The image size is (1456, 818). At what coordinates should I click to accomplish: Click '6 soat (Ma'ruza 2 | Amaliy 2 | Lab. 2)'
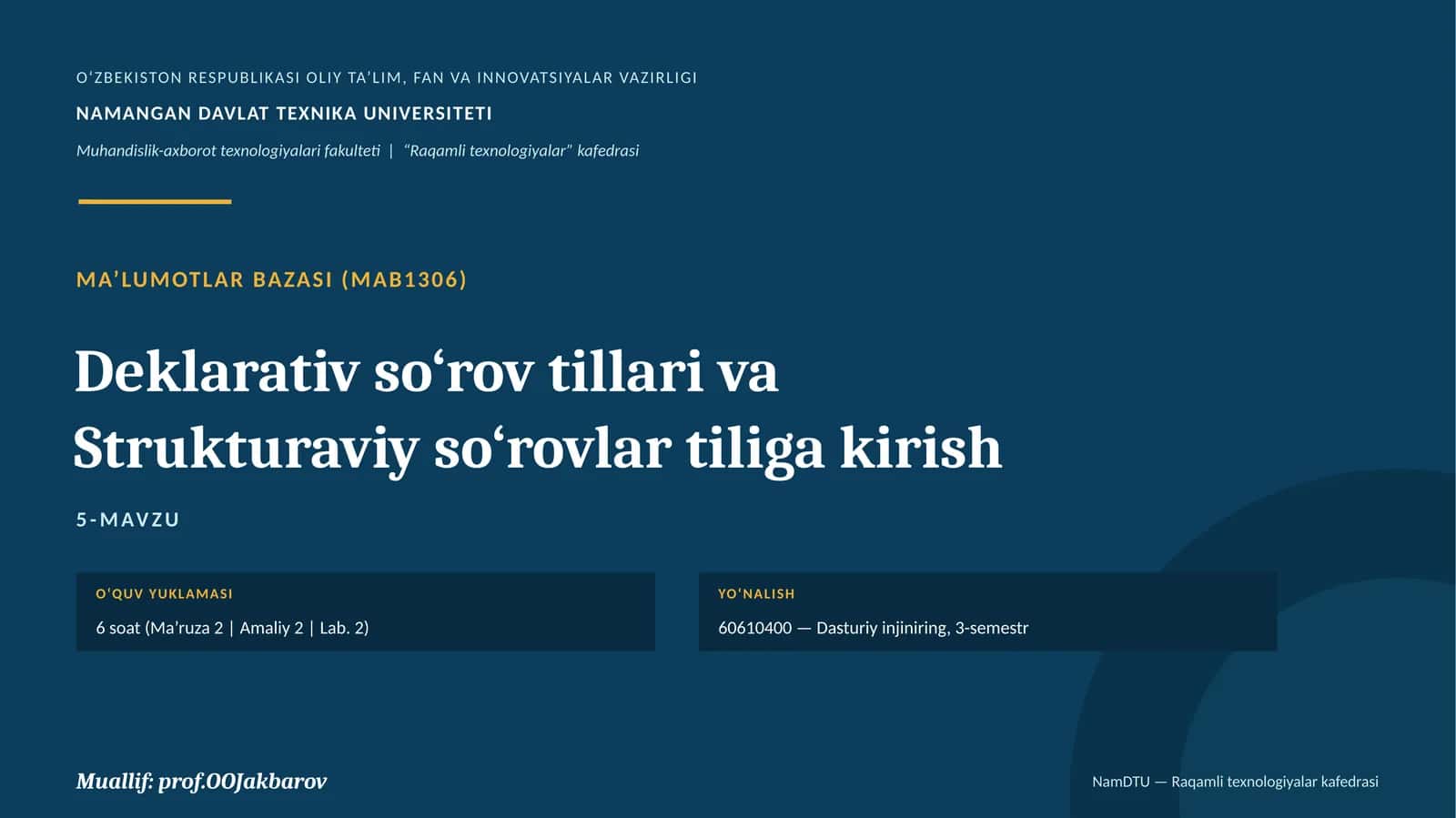pyautogui.click(x=232, y=628)
